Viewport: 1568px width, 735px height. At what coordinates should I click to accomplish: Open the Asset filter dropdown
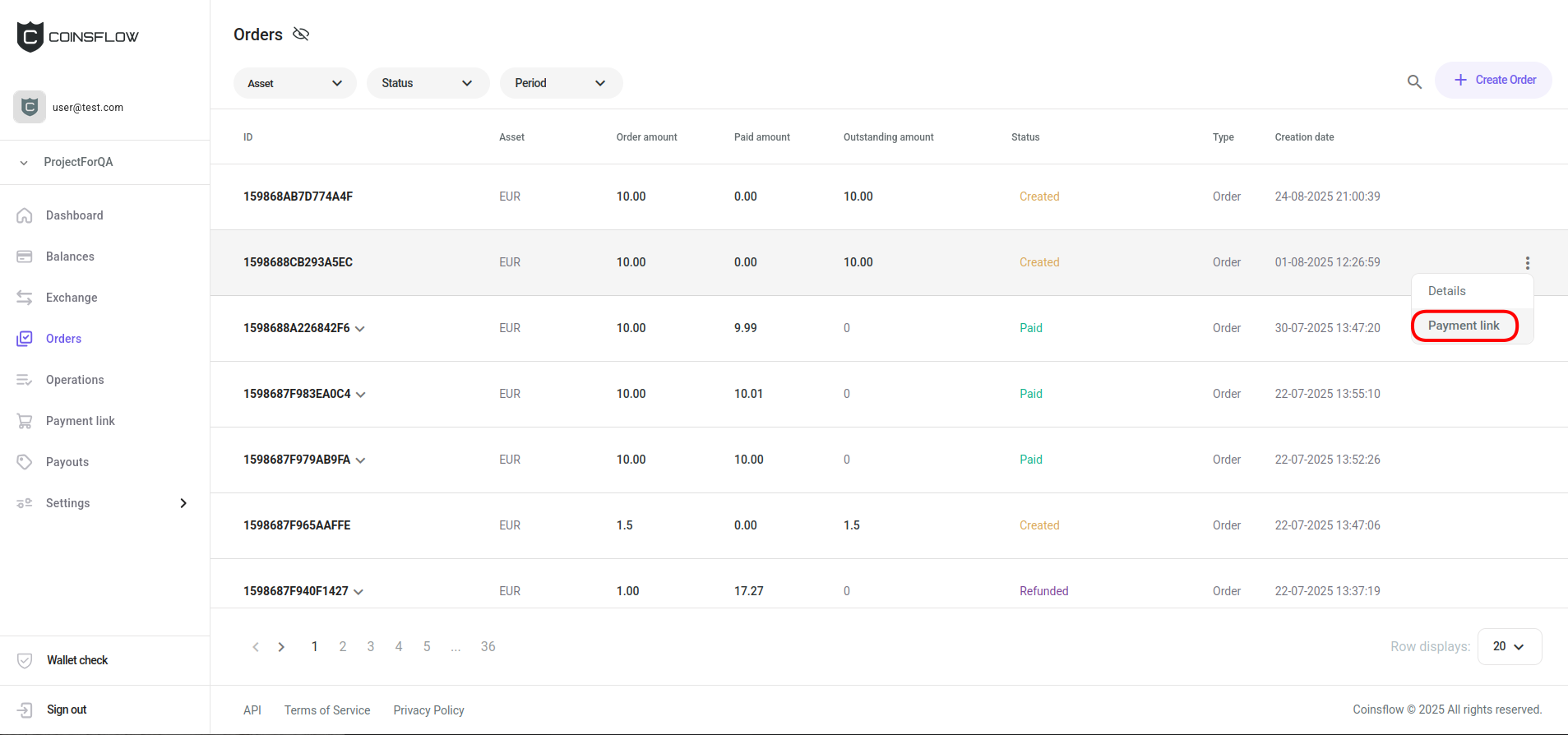pos(294,83)
